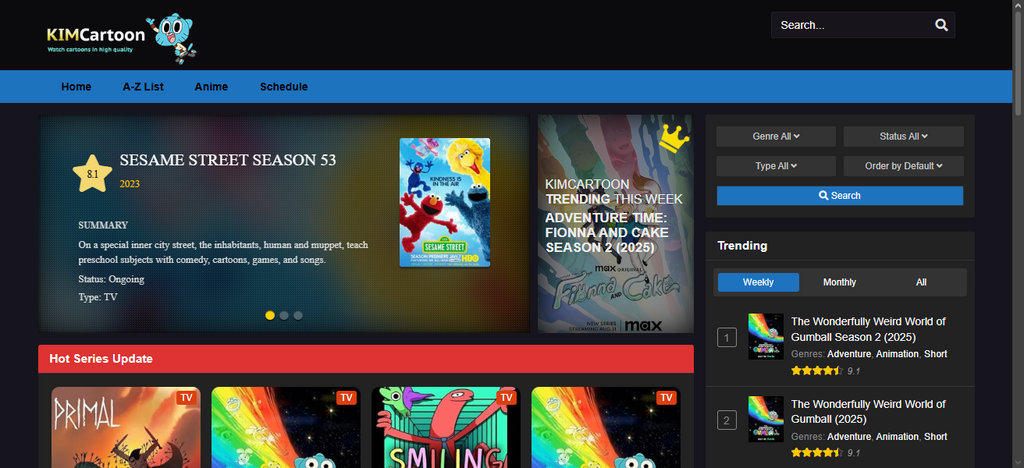Click the rank 2 number badge
This screenshot has width=1024, height=468.
coord(728,420)
